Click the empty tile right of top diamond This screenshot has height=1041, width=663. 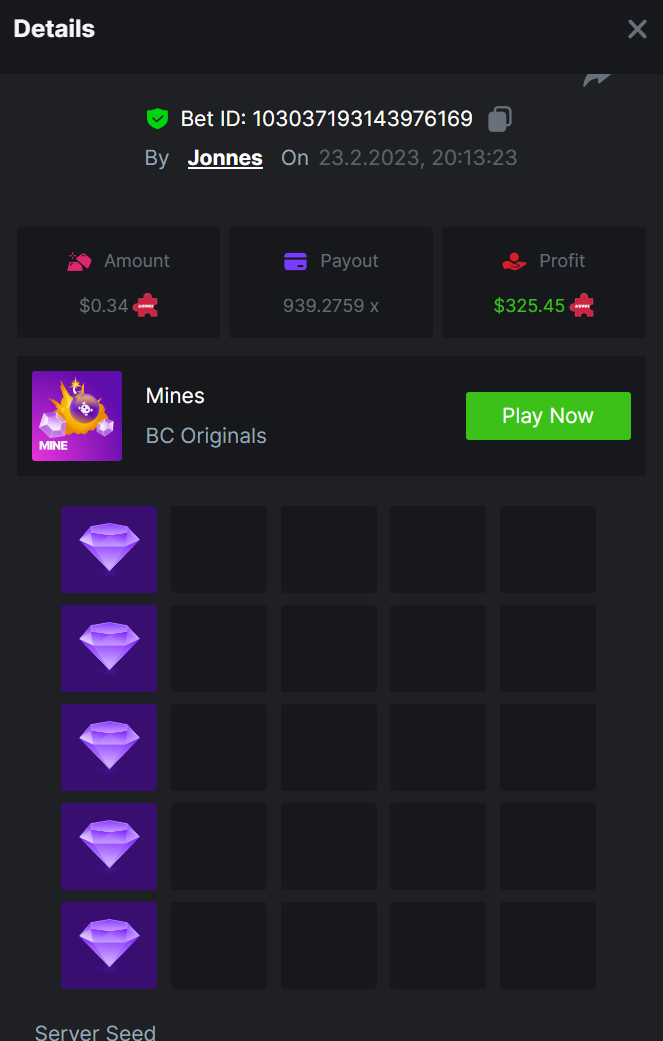pyautogui.click(x=219, y=549)
